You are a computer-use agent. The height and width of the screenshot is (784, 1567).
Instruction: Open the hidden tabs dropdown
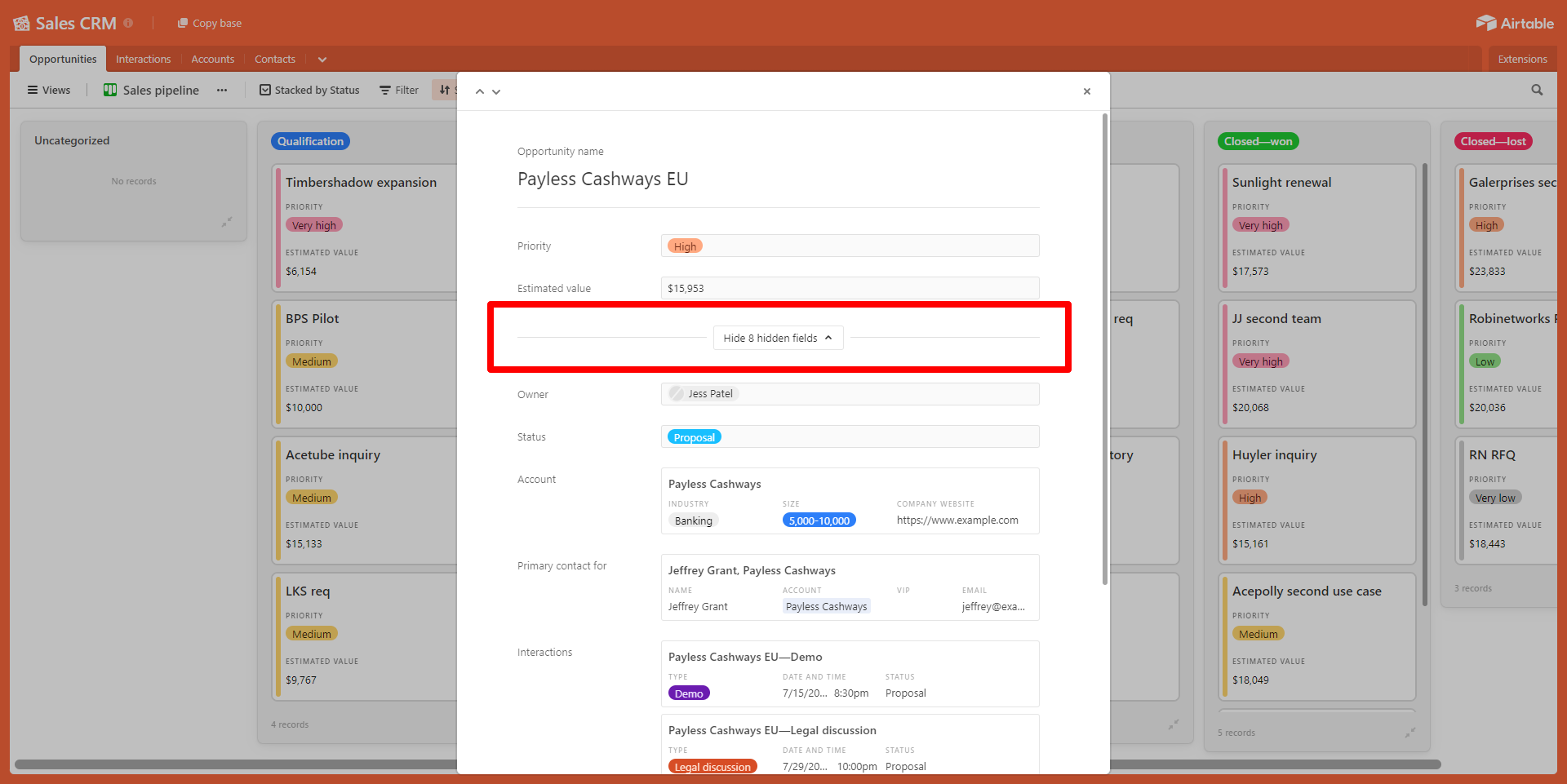pos(322,59)
